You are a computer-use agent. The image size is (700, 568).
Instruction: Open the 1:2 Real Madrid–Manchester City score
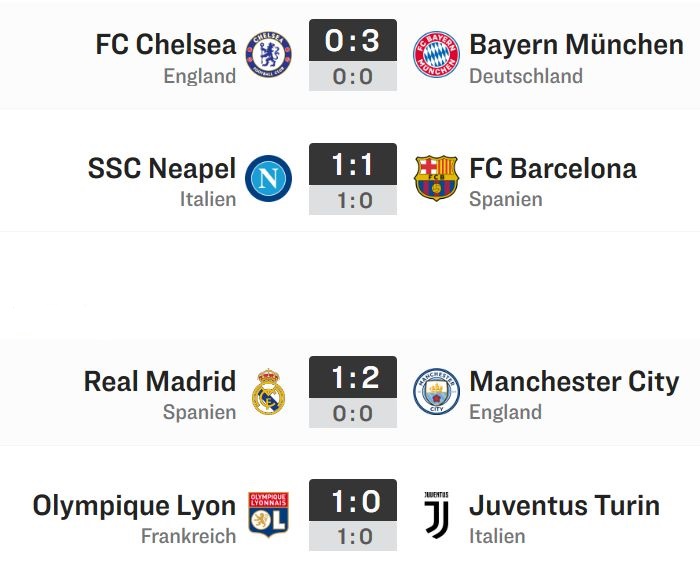coord(353,377)
